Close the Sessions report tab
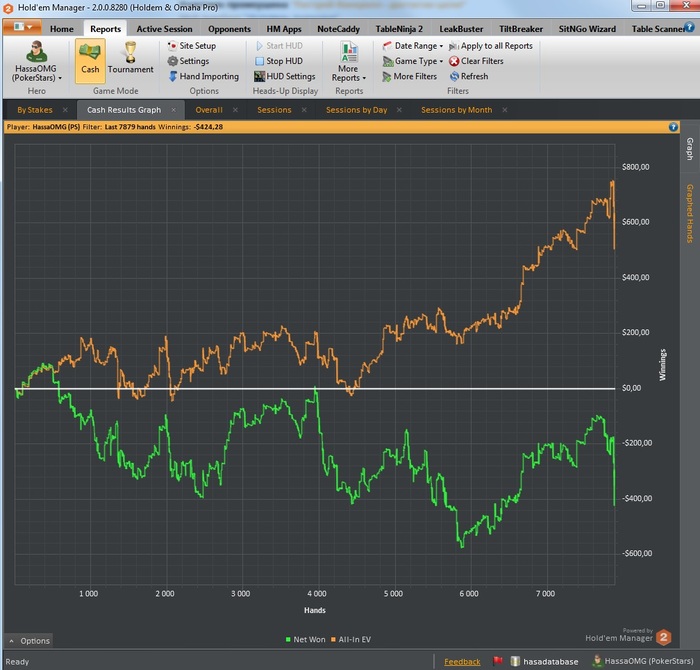The width and height of the screenshot is (700, 670). (304, 110)
